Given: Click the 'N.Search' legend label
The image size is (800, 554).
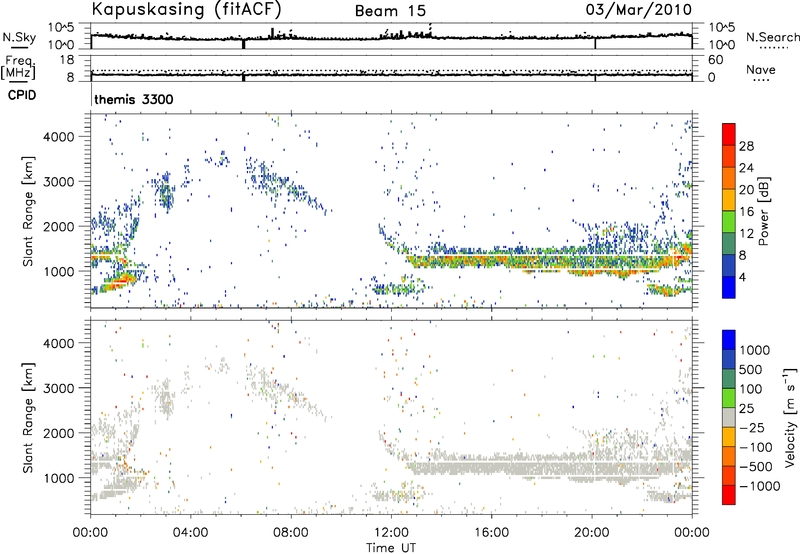Looking at the screenshot, I should coord(772,37).
